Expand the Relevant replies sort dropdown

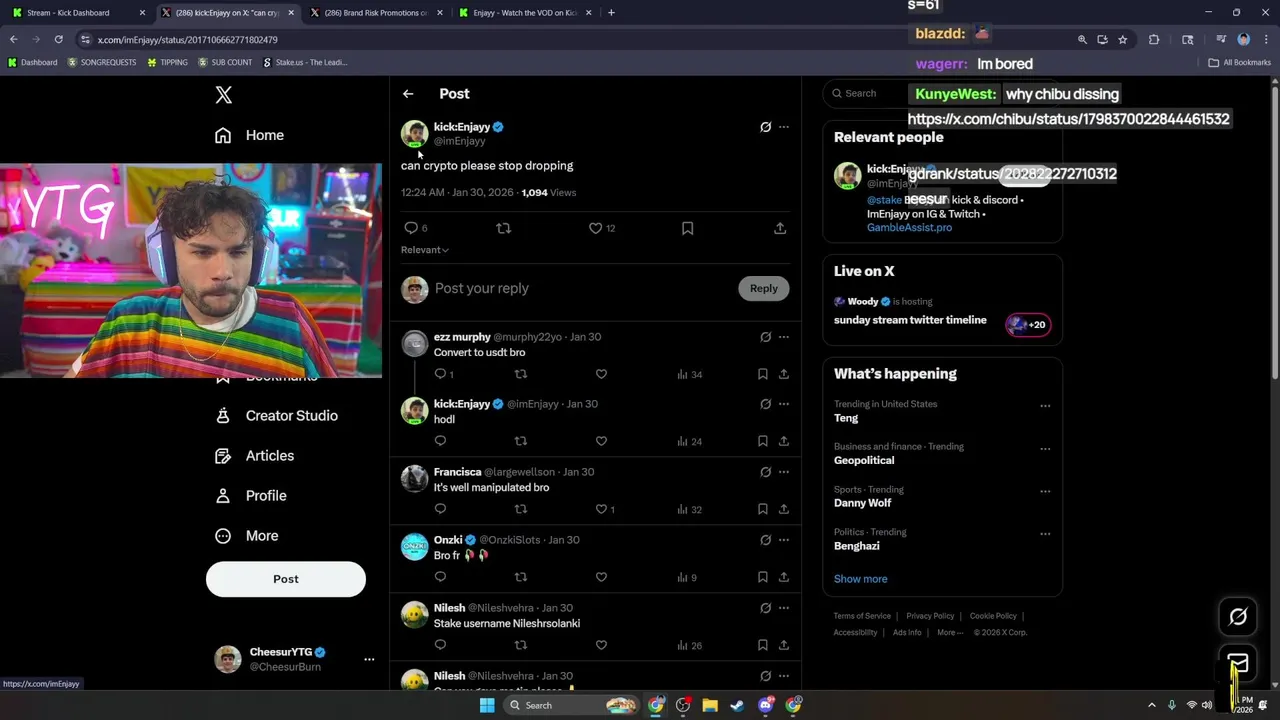point(425,250)
